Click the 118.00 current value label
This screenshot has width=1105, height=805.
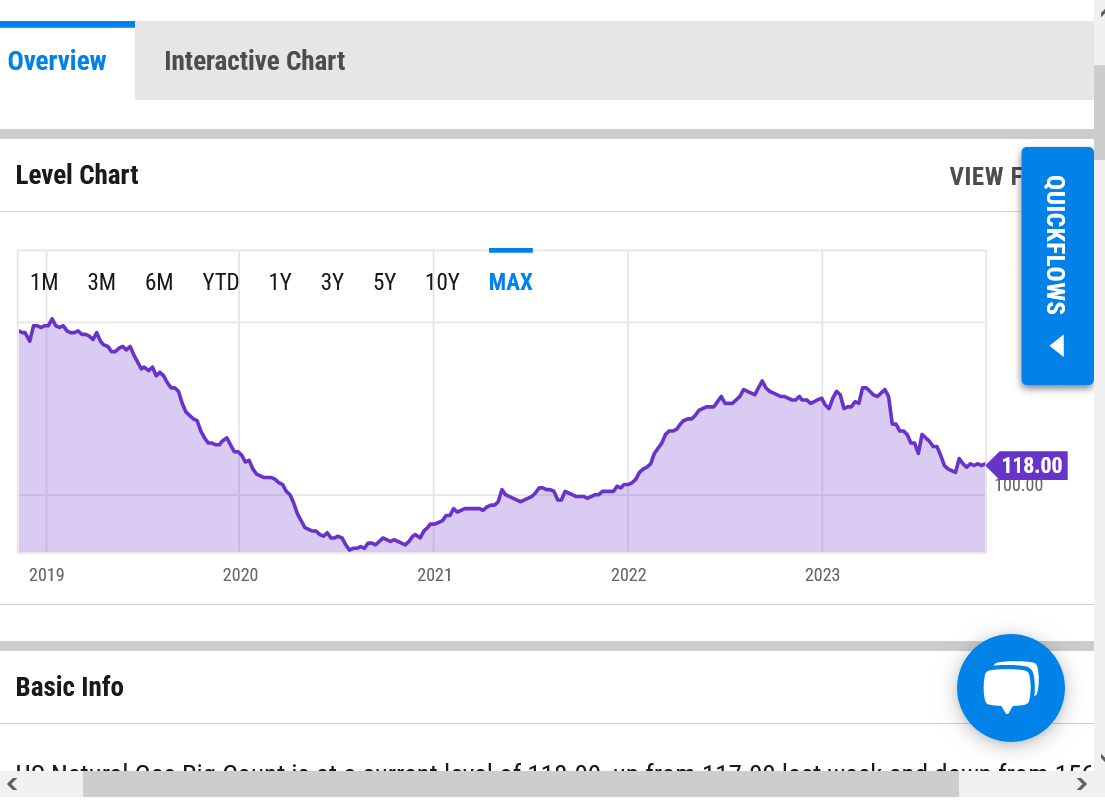coord(1030,465)
